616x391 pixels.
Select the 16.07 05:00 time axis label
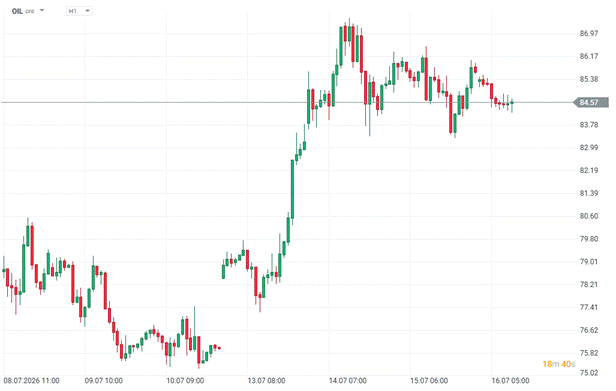click(510, 380)
